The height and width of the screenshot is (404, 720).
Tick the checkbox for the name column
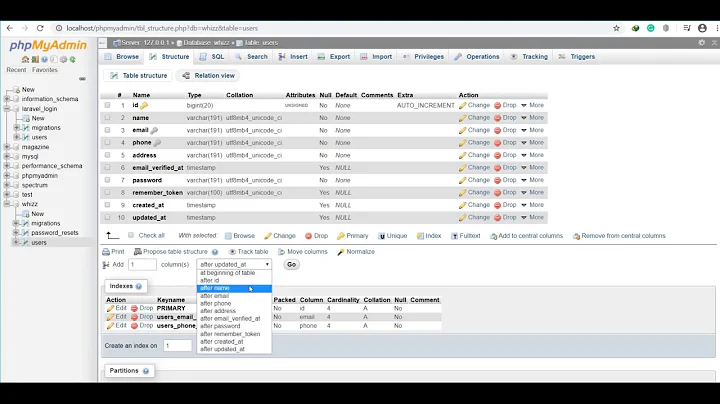coord(107,118)
